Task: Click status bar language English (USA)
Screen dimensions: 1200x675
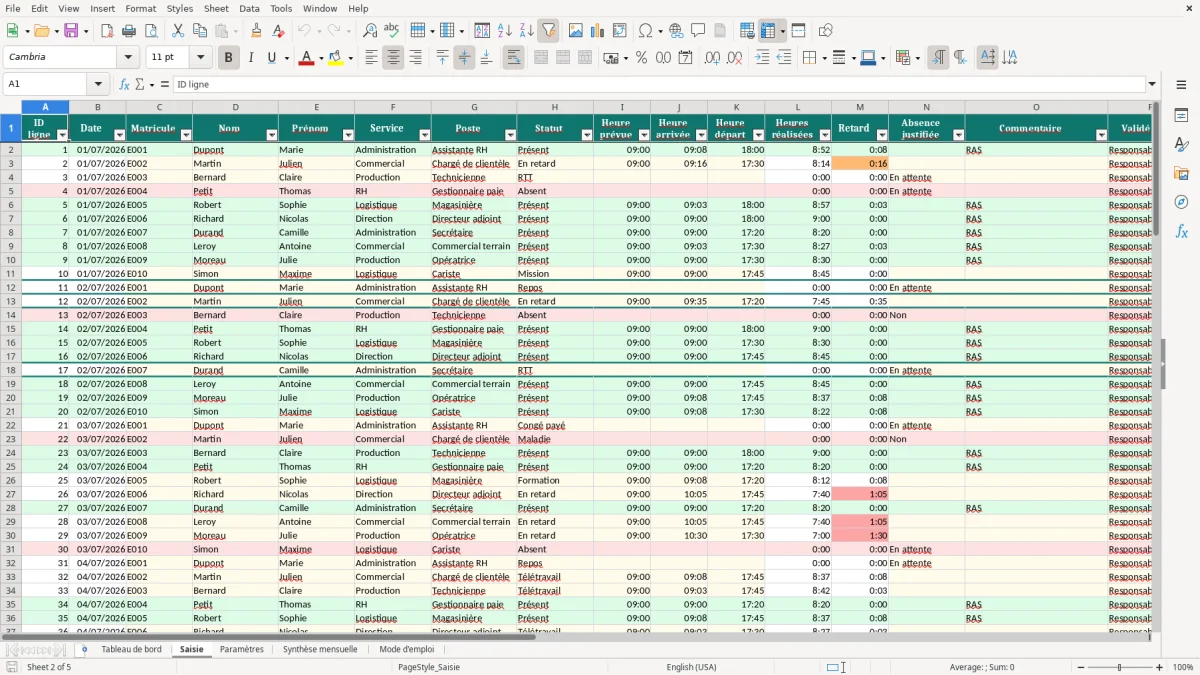Action: tap(692, 667)
